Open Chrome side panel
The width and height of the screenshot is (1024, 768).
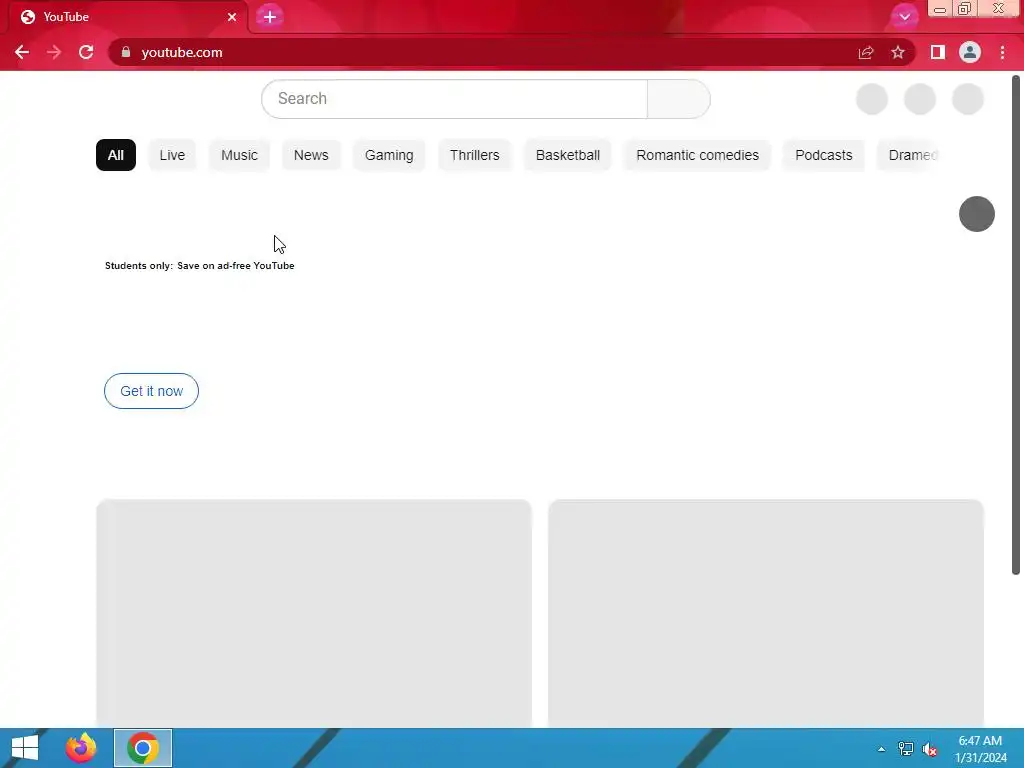[938, 52]
